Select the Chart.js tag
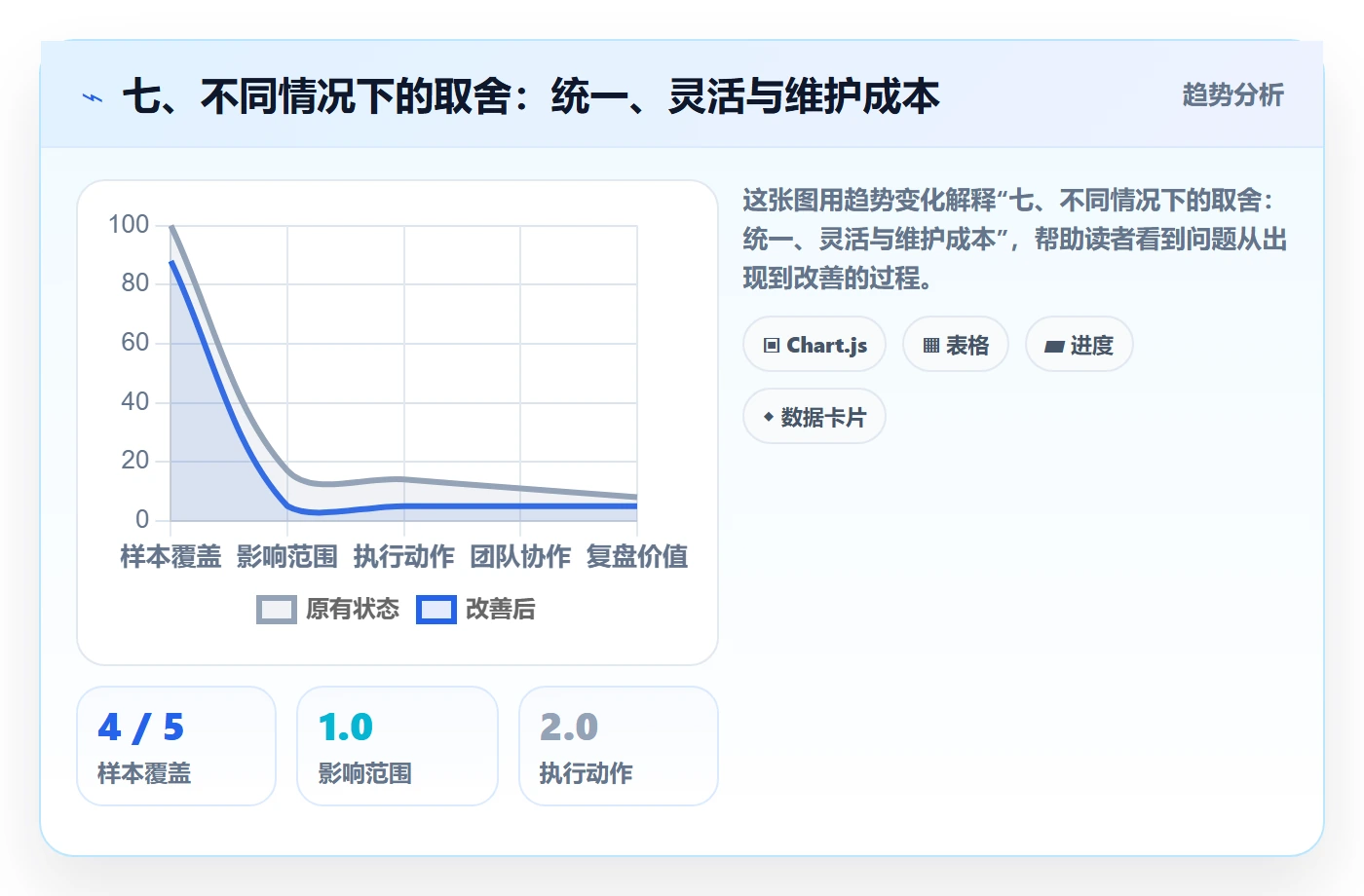The height and width of the screenshot is (896, 1364). point(815,345)
